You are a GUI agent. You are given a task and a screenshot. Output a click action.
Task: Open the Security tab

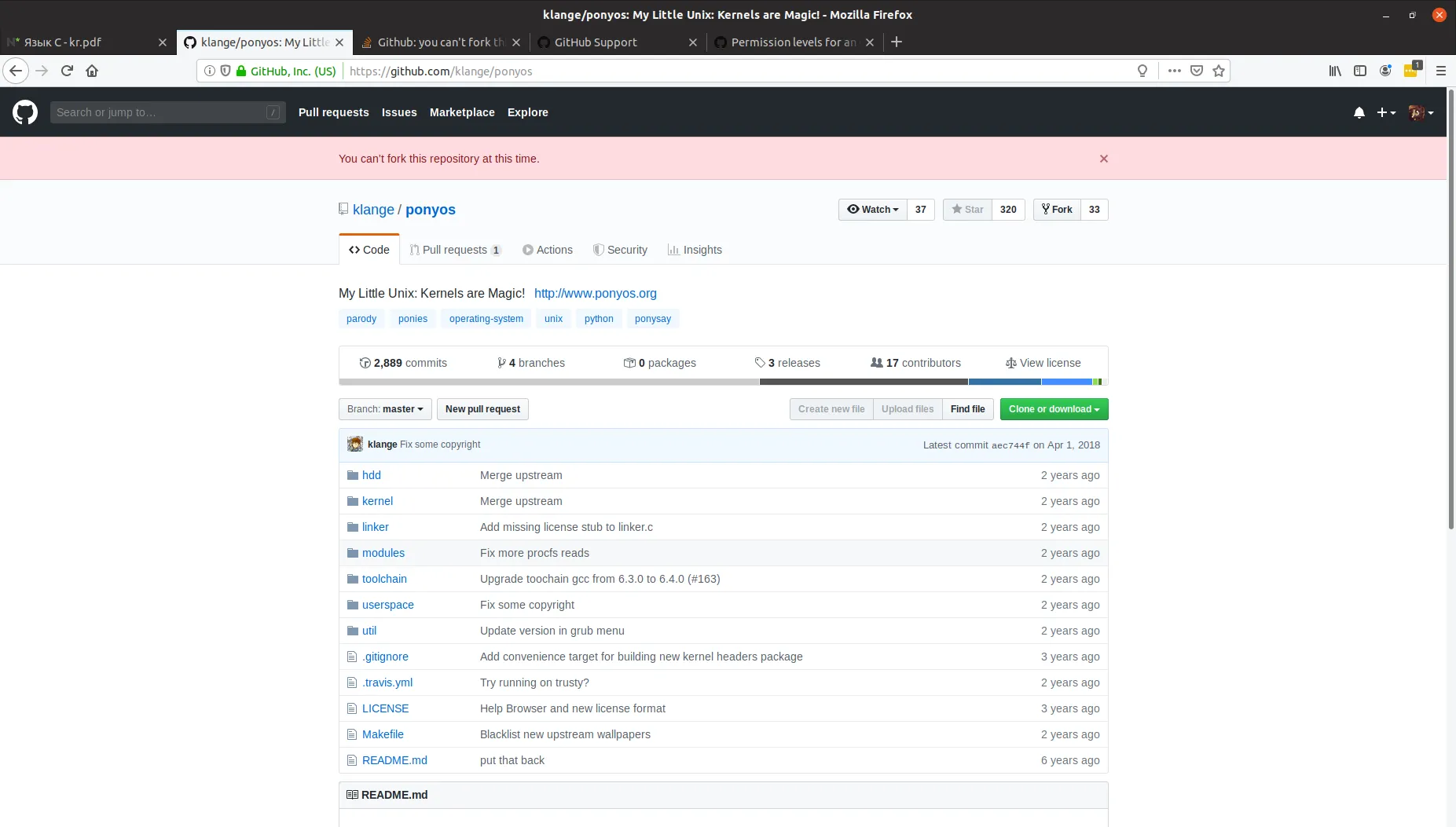pyautogui.click(x=621, y=250)
